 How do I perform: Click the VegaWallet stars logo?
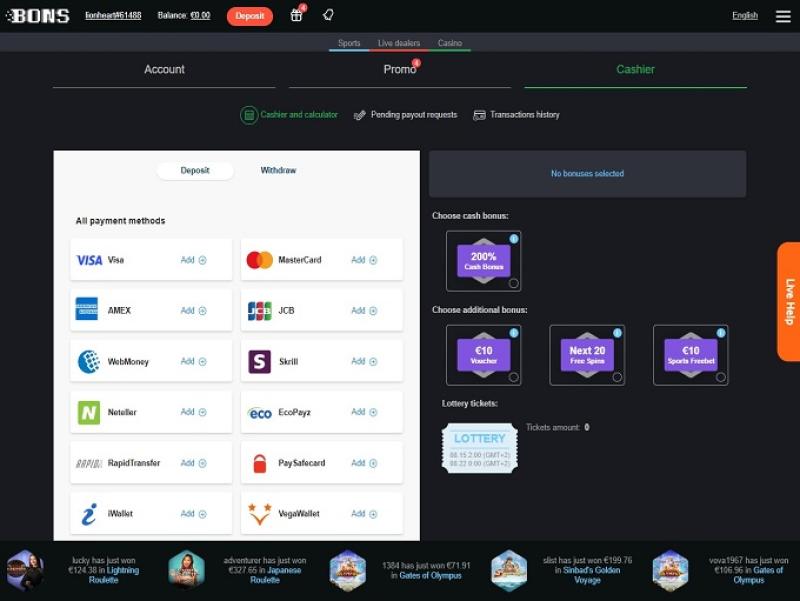coord(259,514)
